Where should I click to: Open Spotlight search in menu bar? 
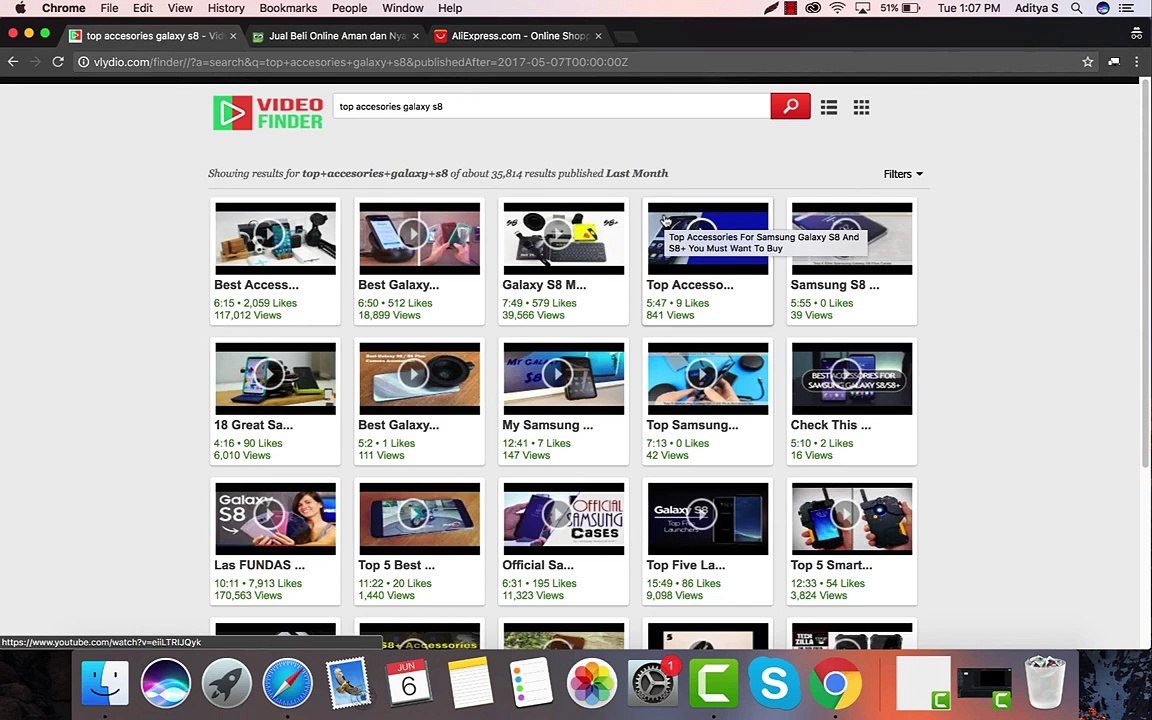1076,8
